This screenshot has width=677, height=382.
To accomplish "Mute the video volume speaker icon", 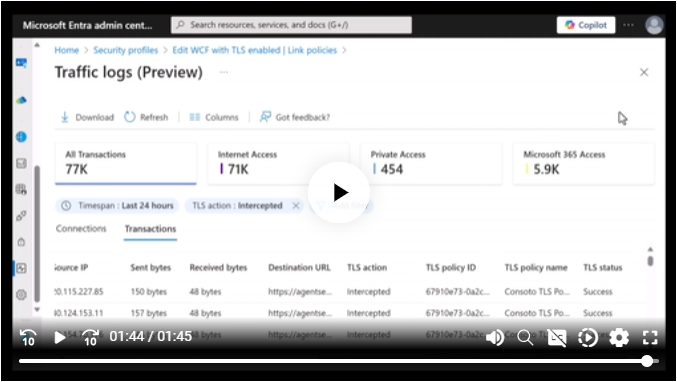I will [x=495, y=338].
